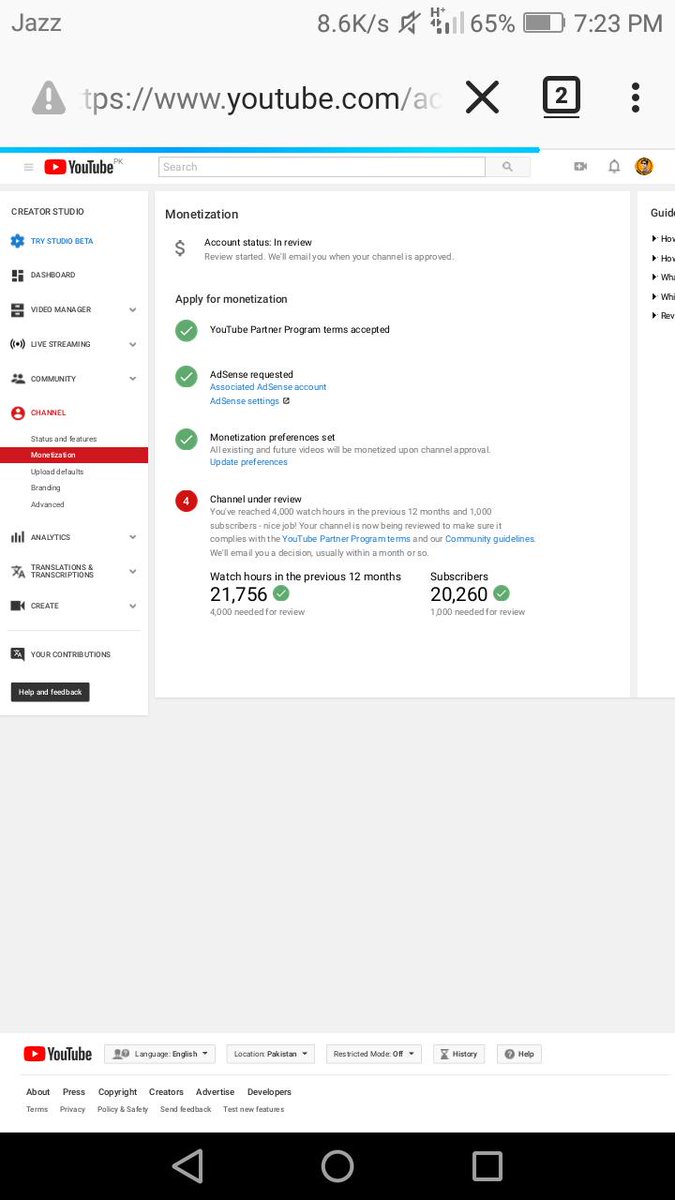The image size is (675, 1200).
Task: Open the Location: Pakistan dropdown
Action: pyautogui.click(x=271, y=1054)
